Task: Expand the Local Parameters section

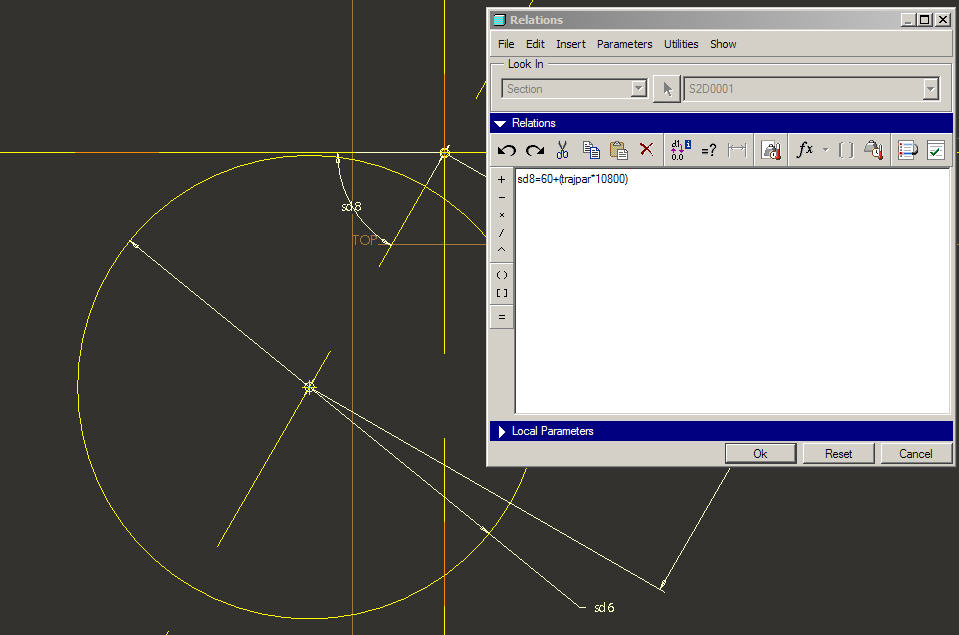Action: pos(502,431)
